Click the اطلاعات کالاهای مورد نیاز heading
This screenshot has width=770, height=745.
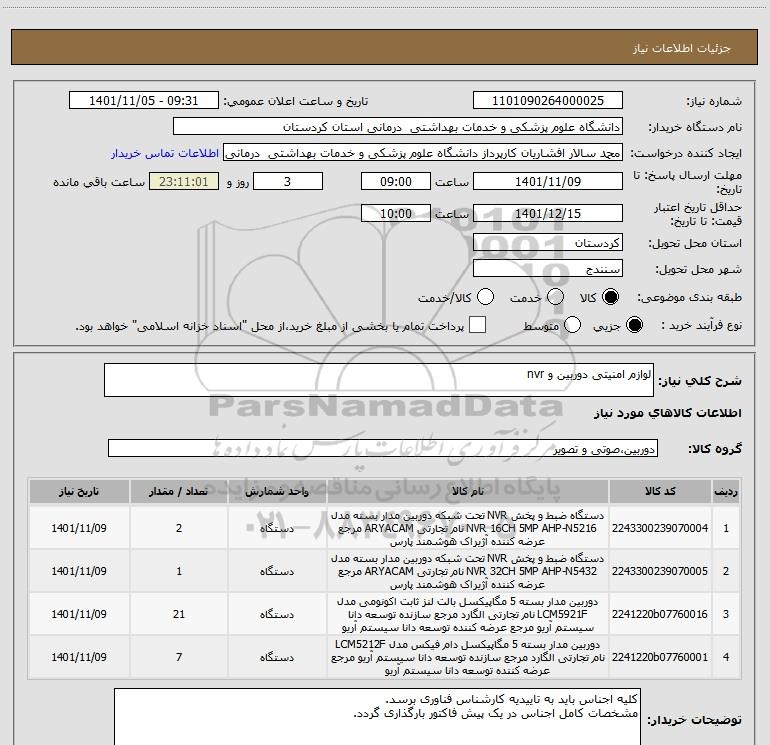(668, 413)
